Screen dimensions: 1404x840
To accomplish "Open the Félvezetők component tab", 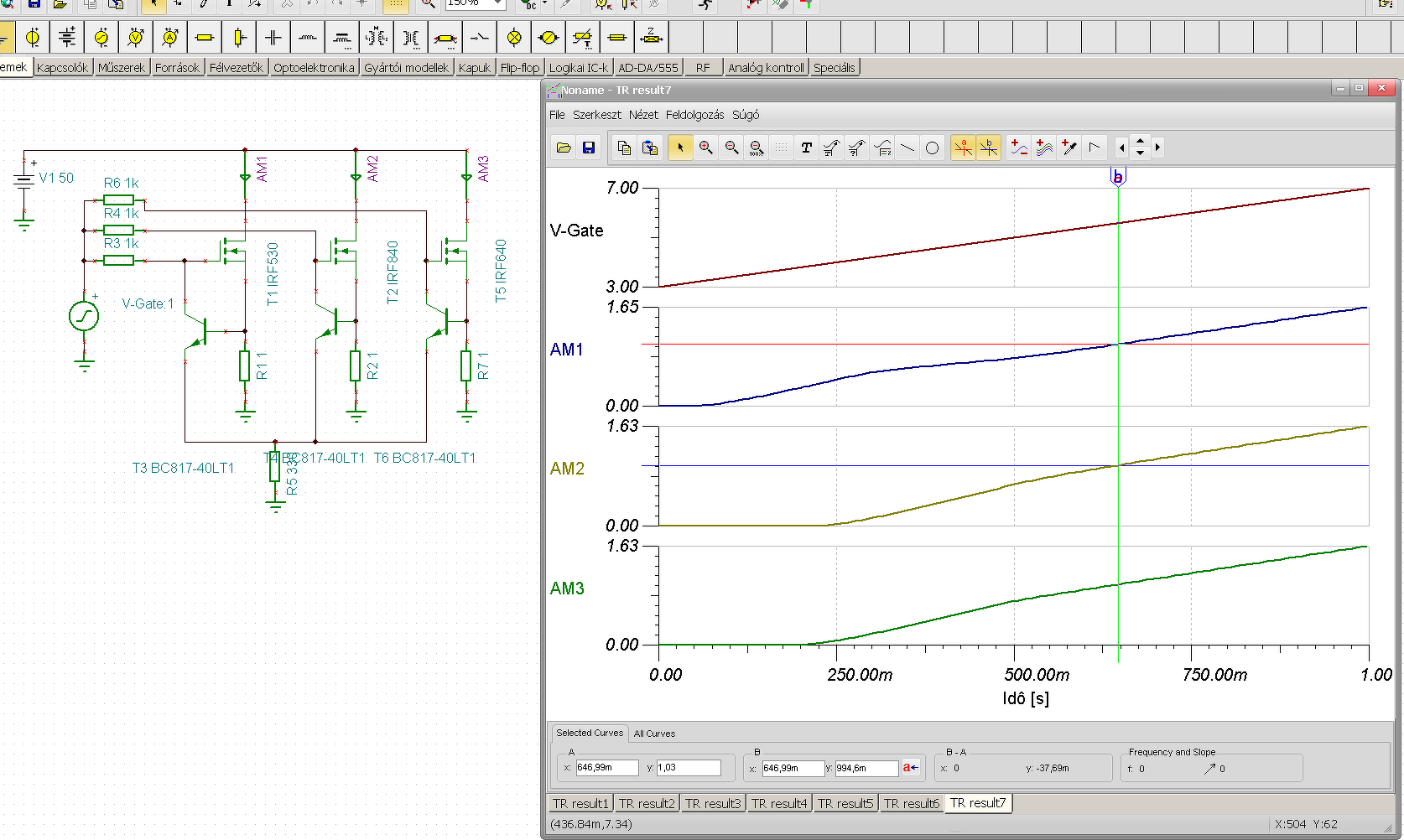I will [x=236, y=68].
